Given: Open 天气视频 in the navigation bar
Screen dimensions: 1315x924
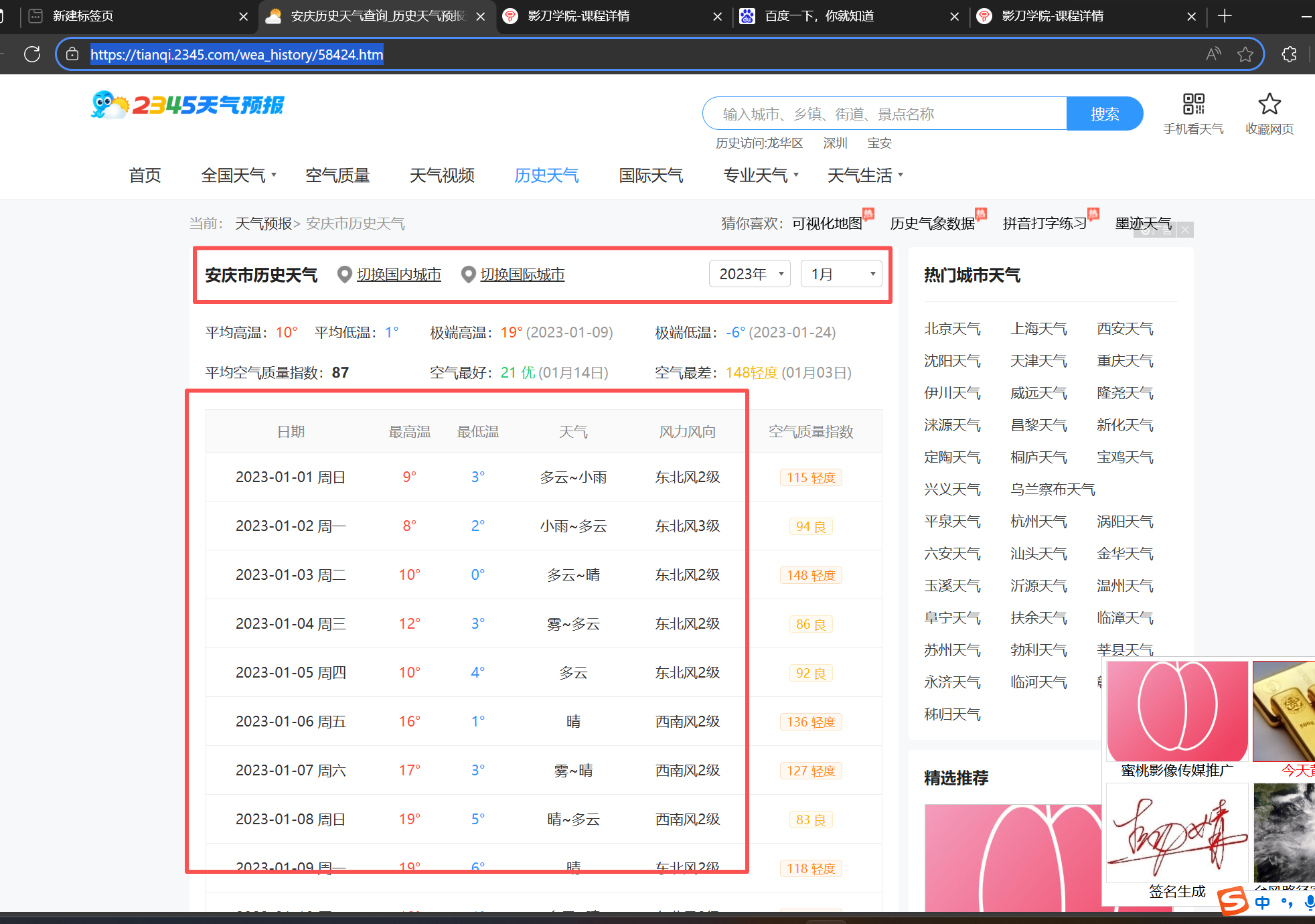Looking at the screenshot, I should click(x=442, y=175).
